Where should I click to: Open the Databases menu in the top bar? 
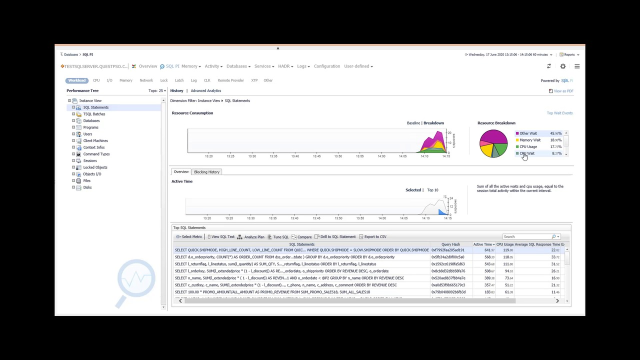pyautogui.click(x=238, y=66)
